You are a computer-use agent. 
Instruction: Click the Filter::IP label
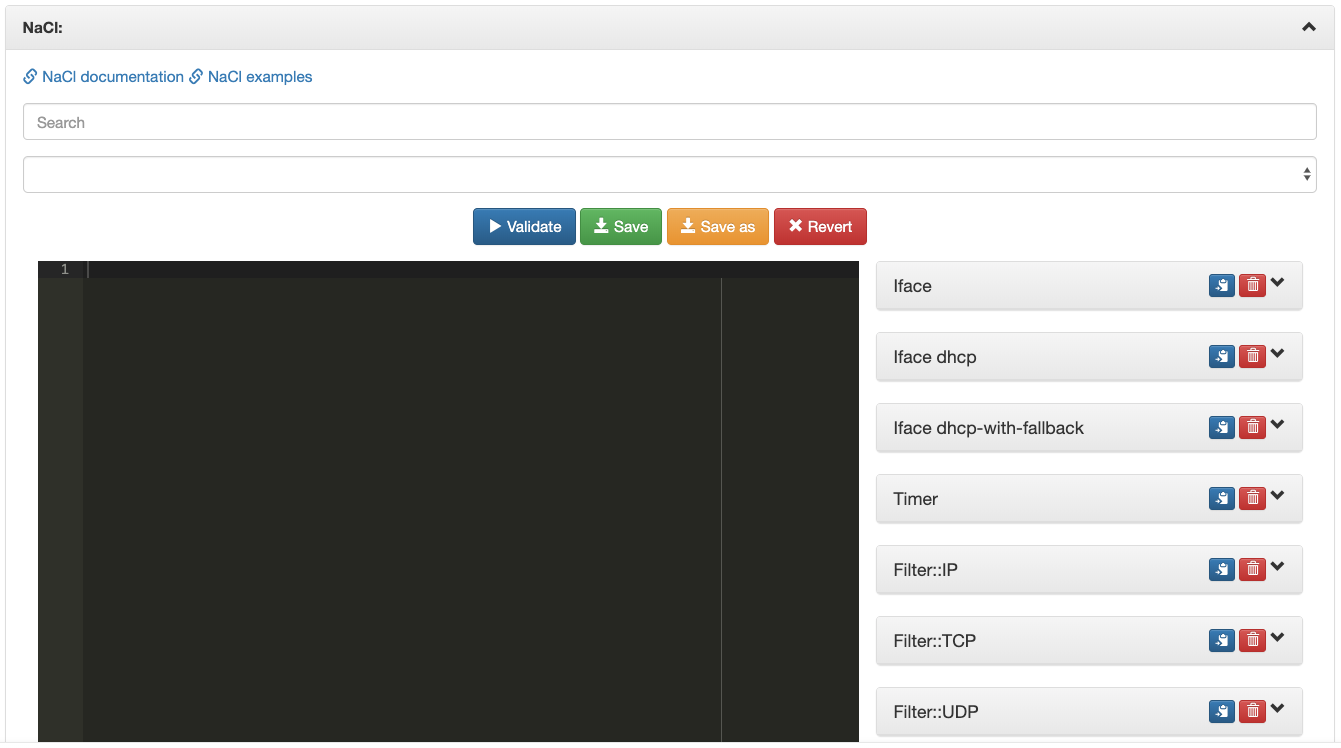[x=925, y=569]
